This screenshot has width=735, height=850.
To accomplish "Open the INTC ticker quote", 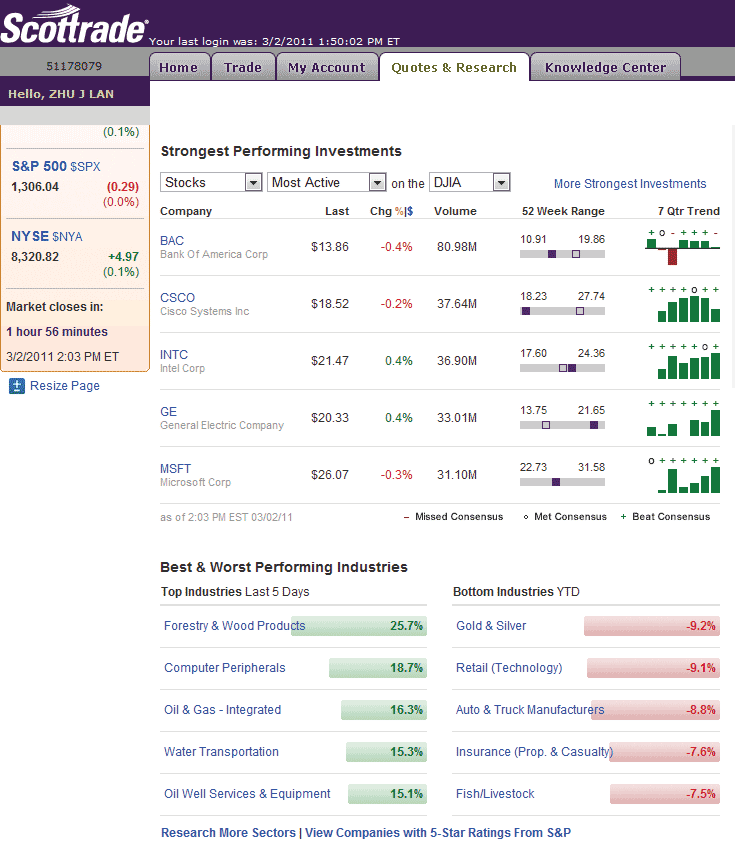I will pos(174,355).
